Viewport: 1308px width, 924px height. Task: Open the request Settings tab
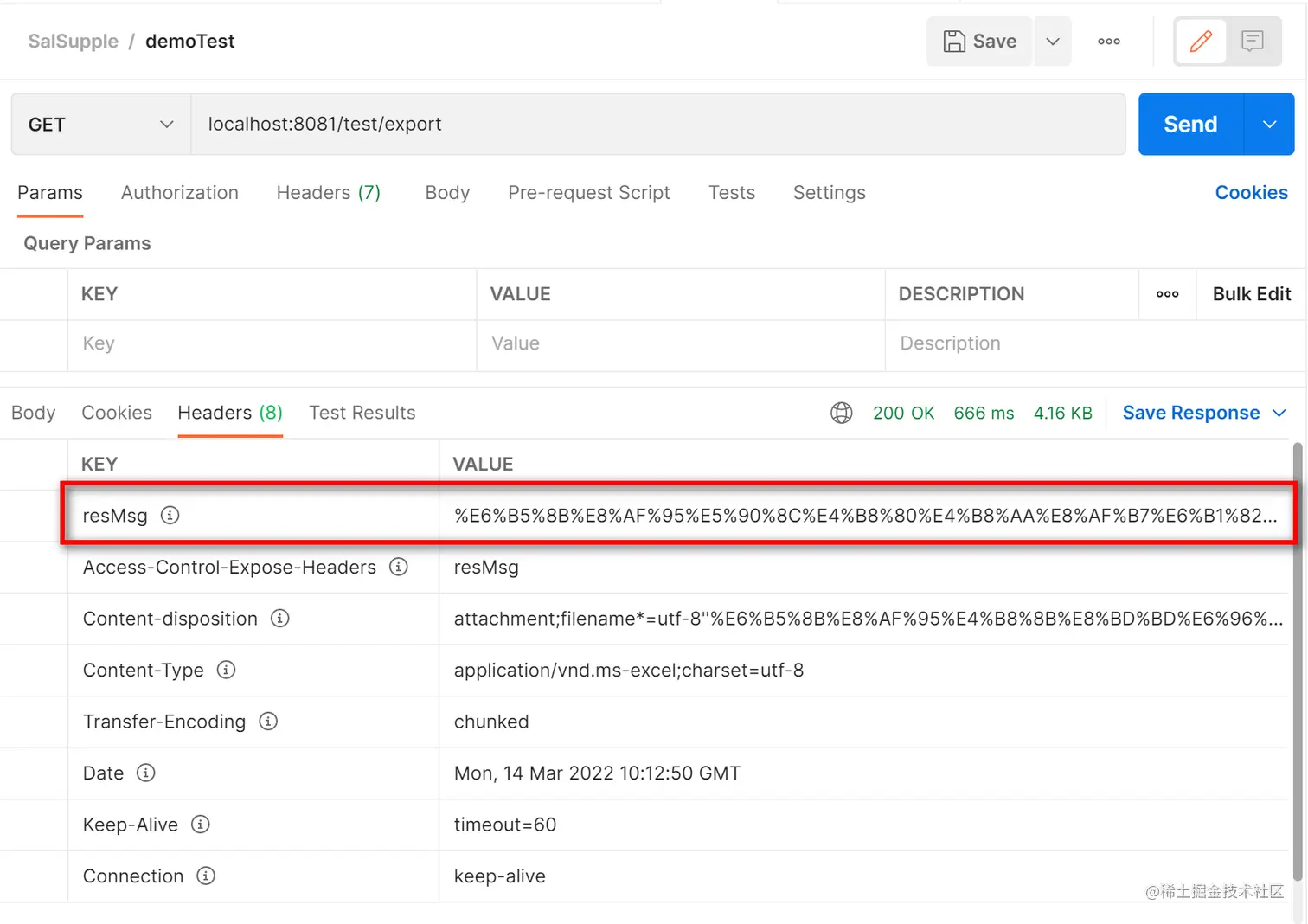830,193
